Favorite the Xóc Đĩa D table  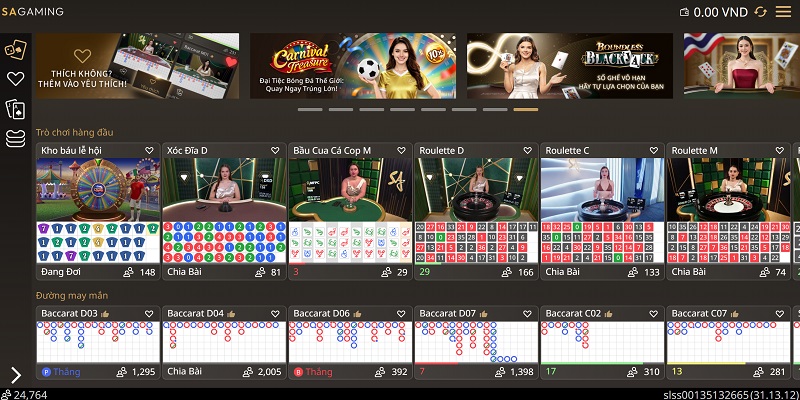point(275,151)
